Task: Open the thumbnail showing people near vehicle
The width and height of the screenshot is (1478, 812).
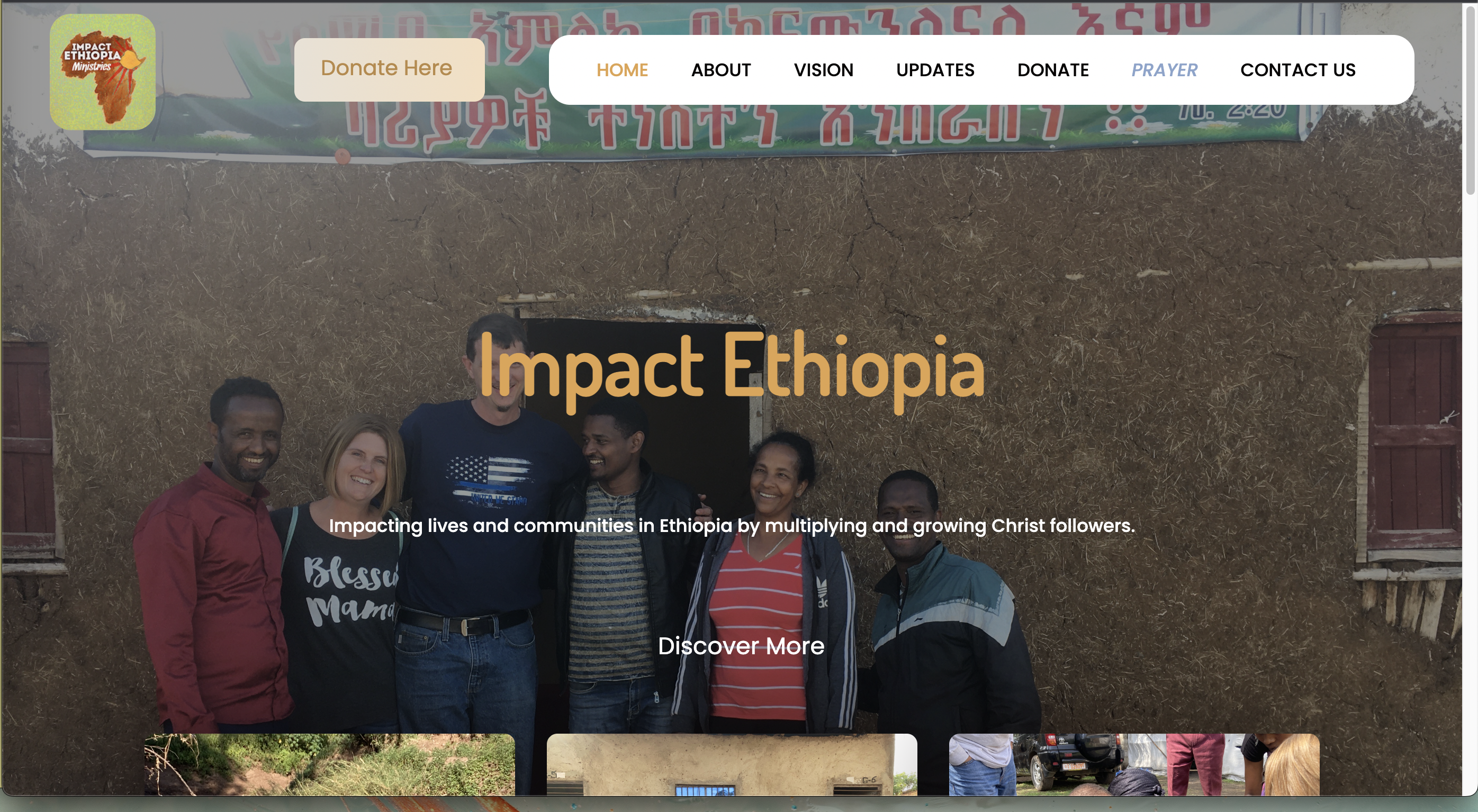Action: point(1134,764)
